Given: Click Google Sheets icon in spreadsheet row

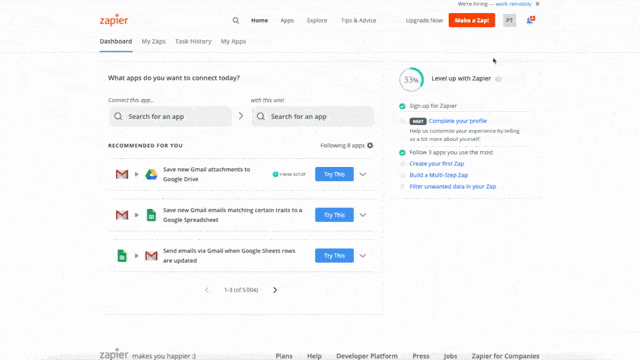Looking at the screenshot, I should 151,215.
